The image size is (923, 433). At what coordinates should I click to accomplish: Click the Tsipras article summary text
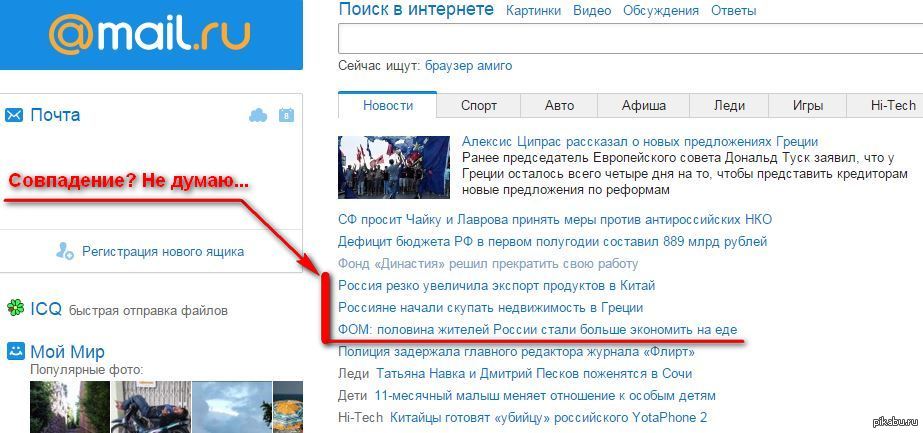(685, 174)
